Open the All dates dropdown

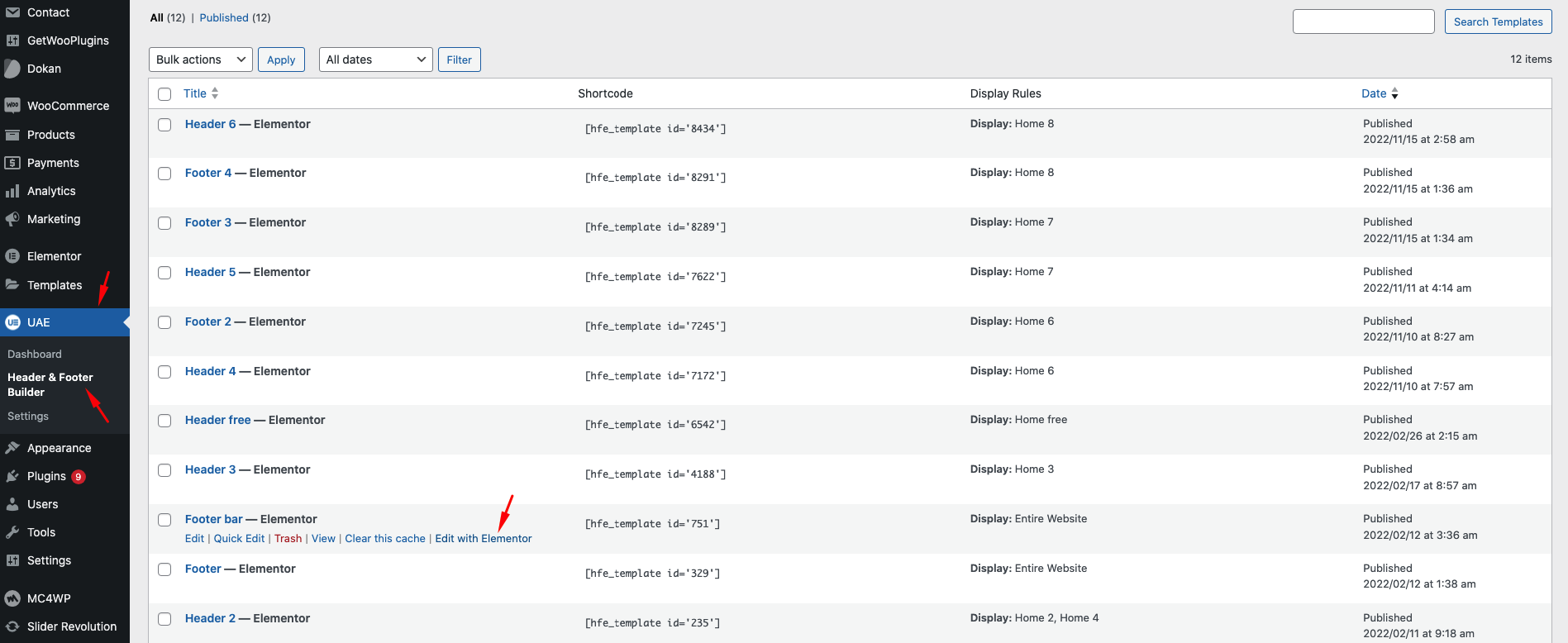click(x=376, y=60)
